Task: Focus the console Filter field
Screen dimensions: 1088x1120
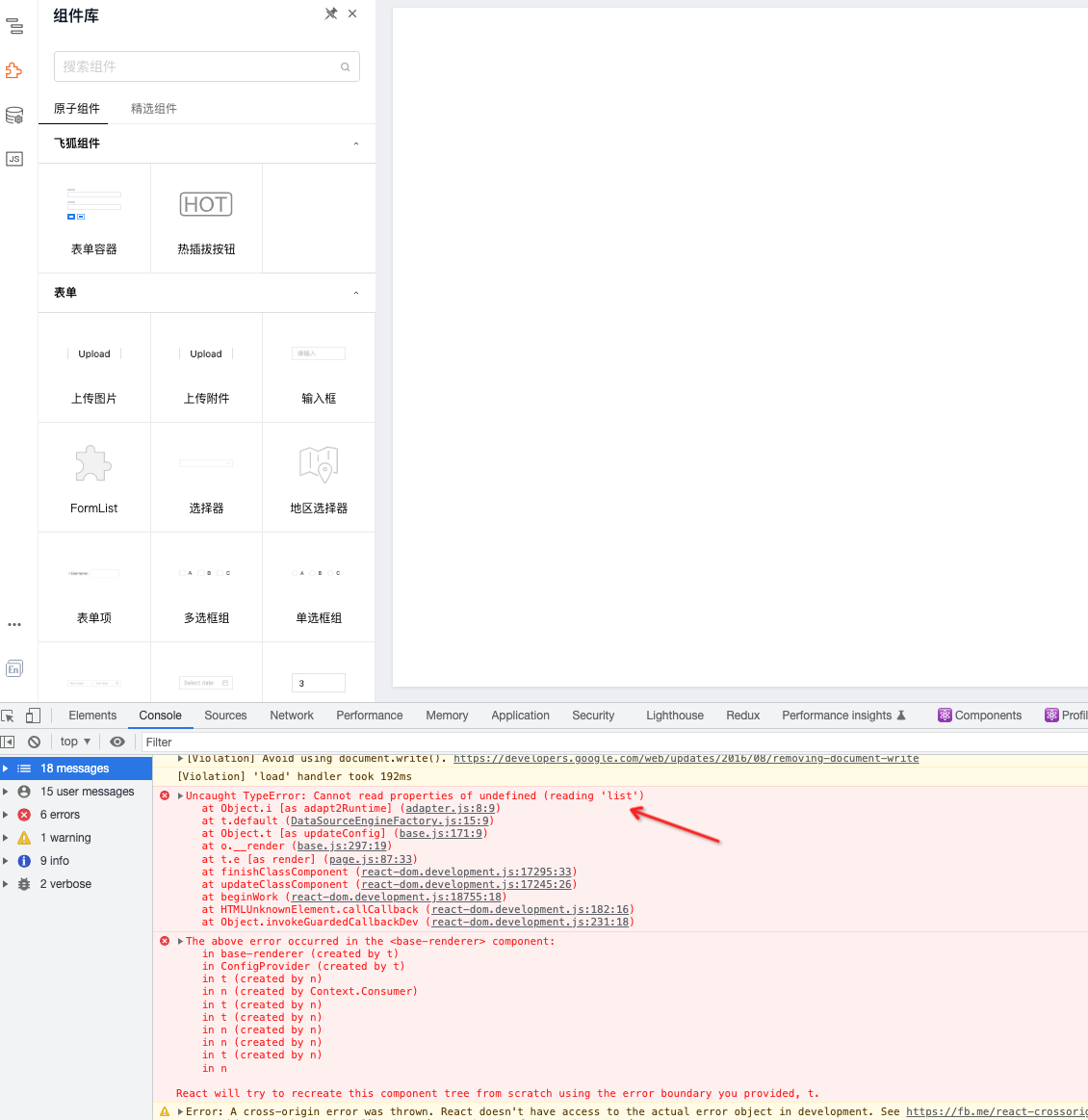Action: click(x=614, y=742)
